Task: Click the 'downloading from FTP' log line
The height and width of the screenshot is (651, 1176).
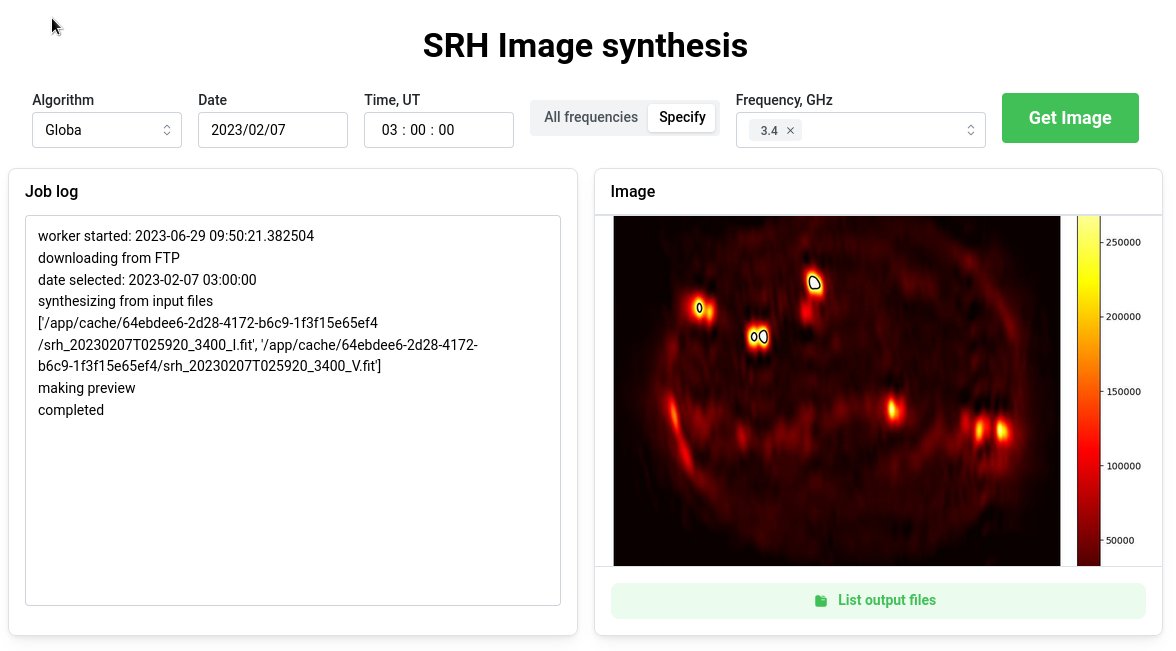Action: coord(109,258)
